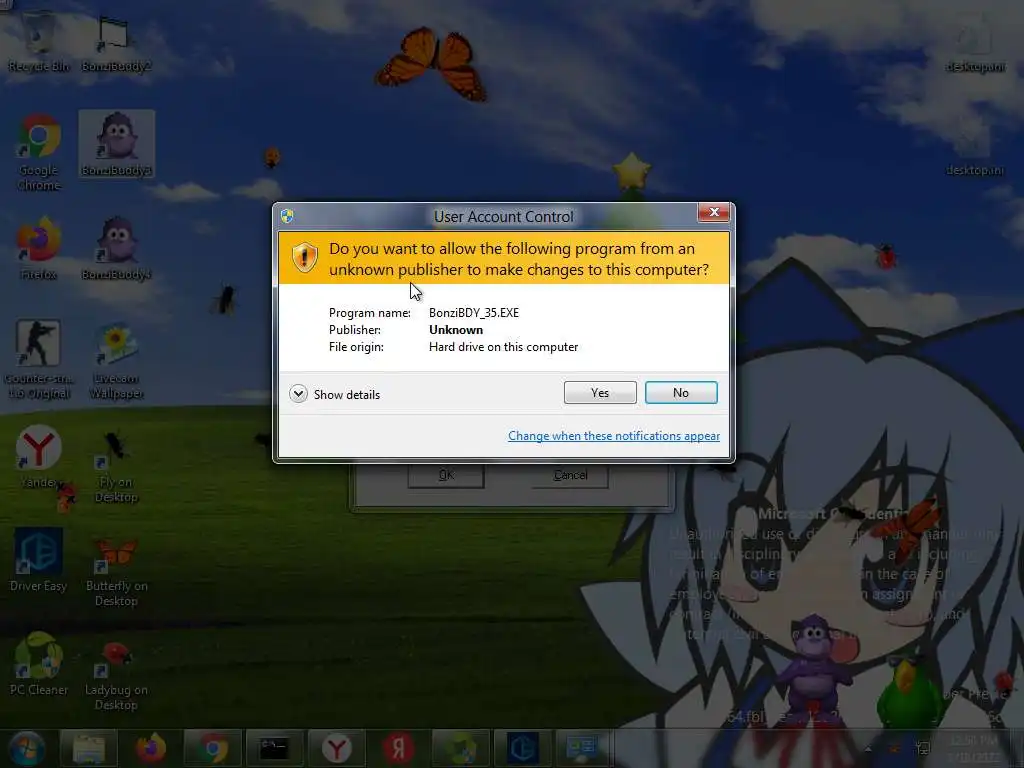Open Change when these notifications appear link
This screenshot has height=768, width=1024.
pos(614,436)
